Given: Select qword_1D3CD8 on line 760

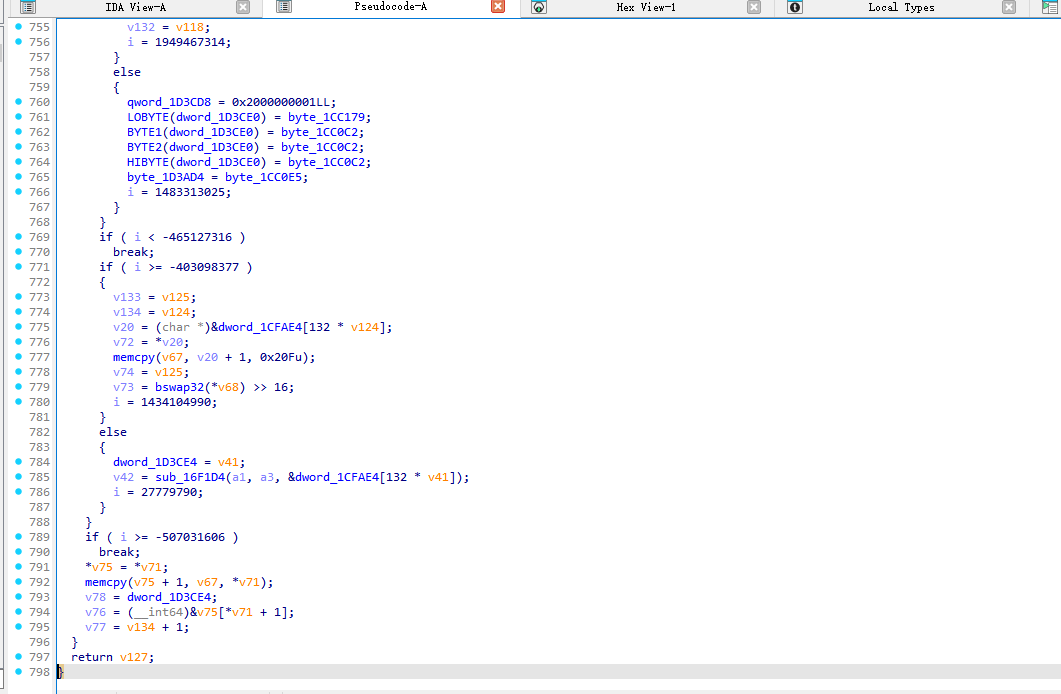Looking at the screenshot, I should [168, 102].
